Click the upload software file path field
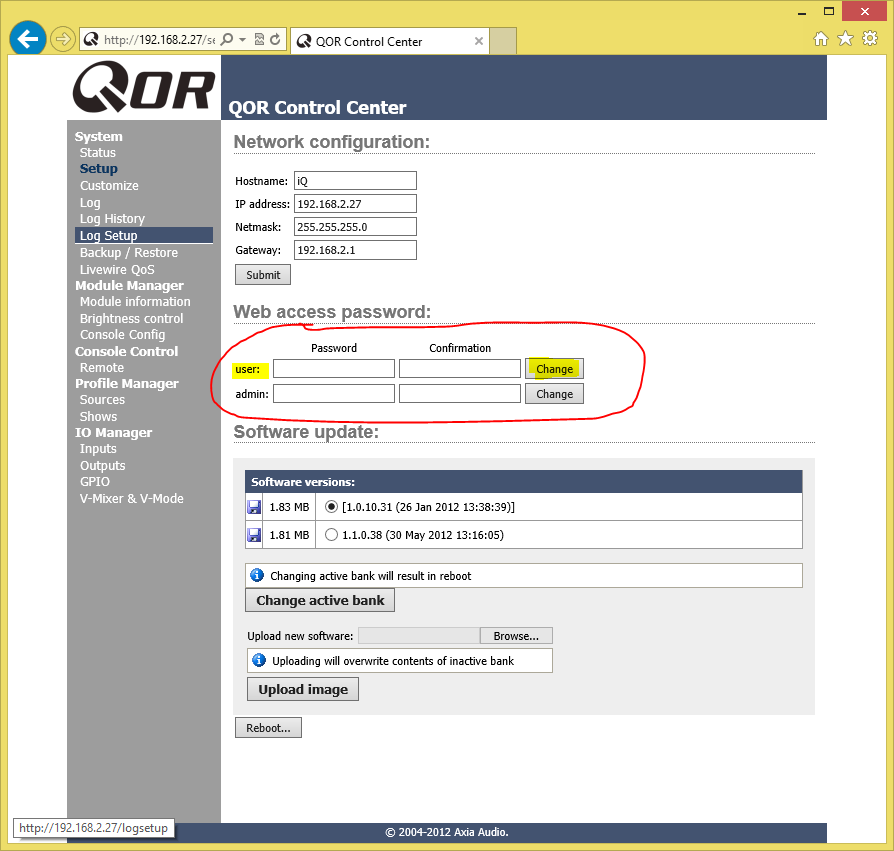Image resolution: width=894 pixels, height=851 pixels. (x=419, y=636)
